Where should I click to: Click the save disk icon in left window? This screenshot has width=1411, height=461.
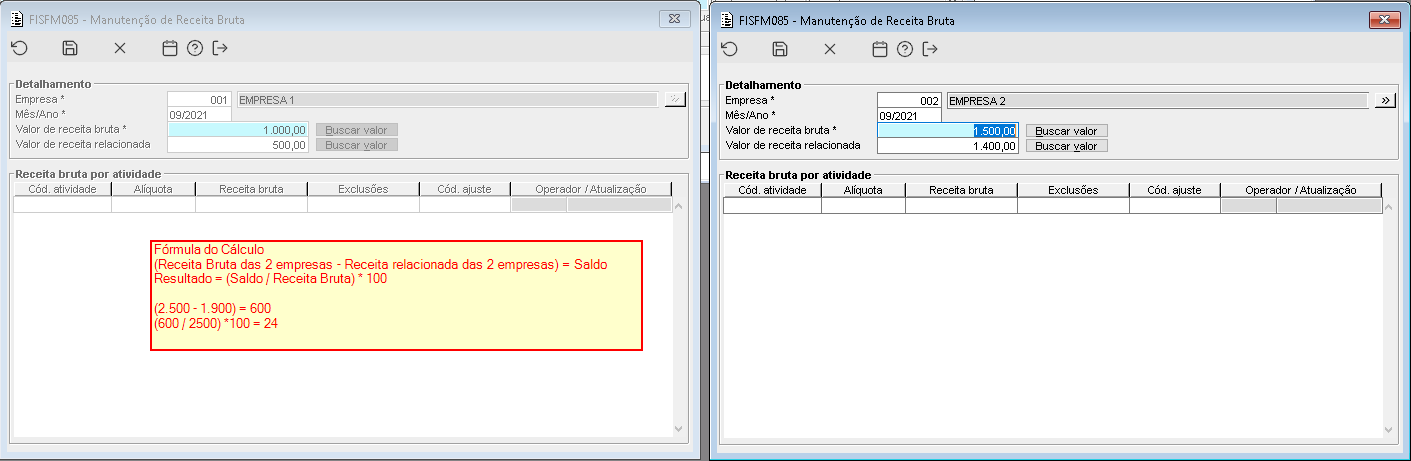click(70, 48)
